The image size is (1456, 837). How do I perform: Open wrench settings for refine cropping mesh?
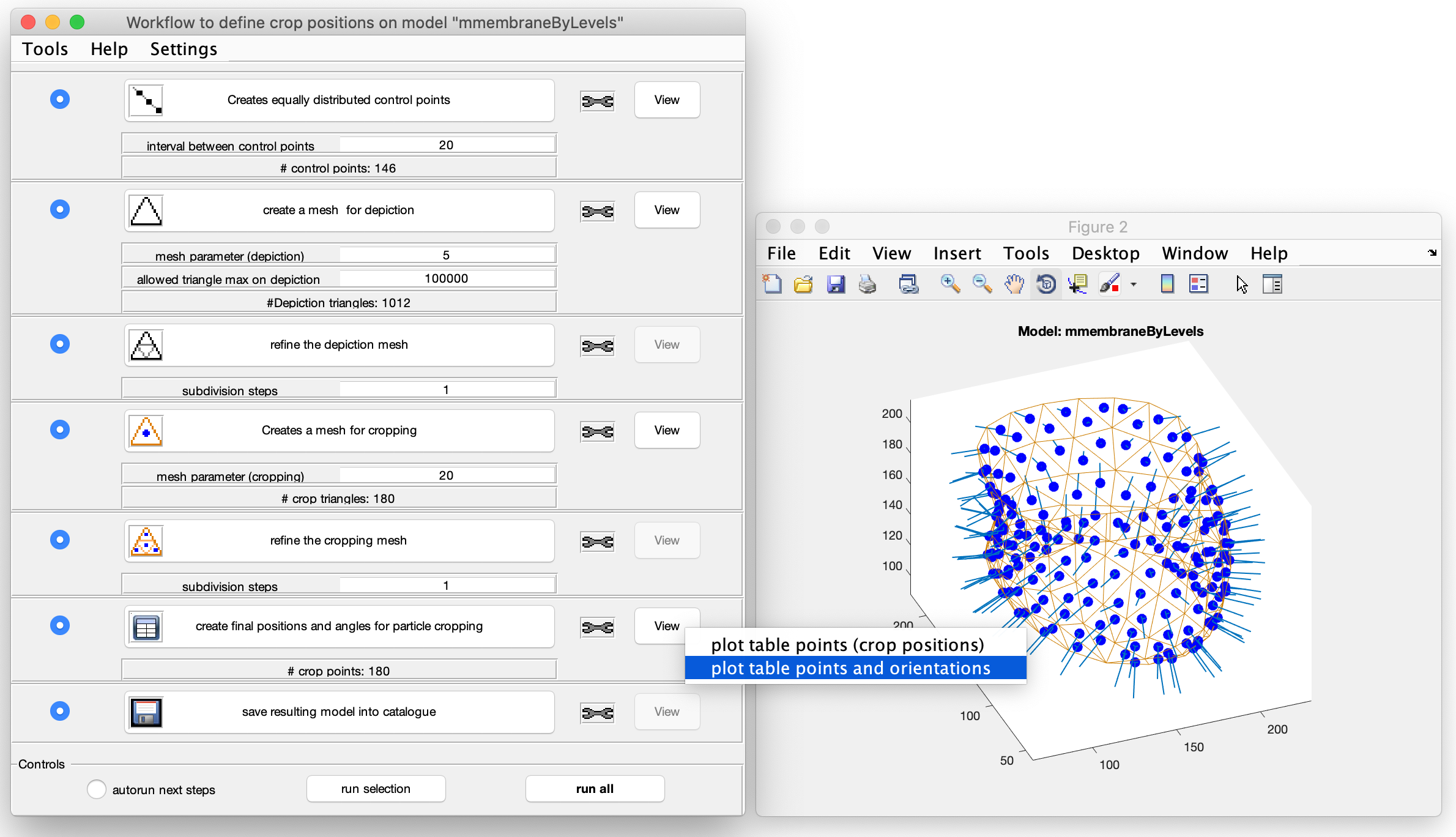pyautogui.click(x=597, y=541)
